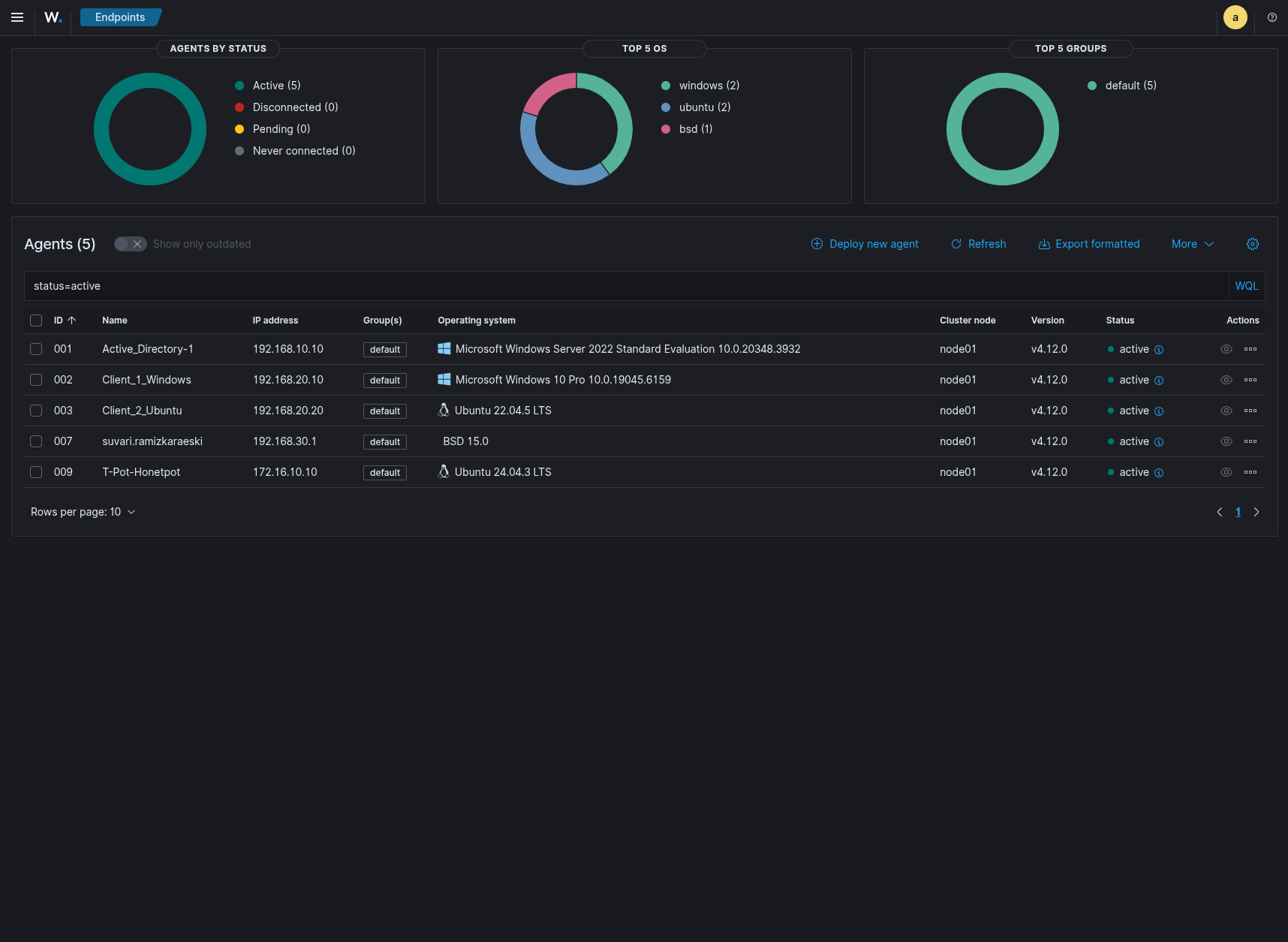Image resolution: width=1288 pixels, height=942 pixels.
Task: Click Deploy new agent button
Action: pos(865,244)
